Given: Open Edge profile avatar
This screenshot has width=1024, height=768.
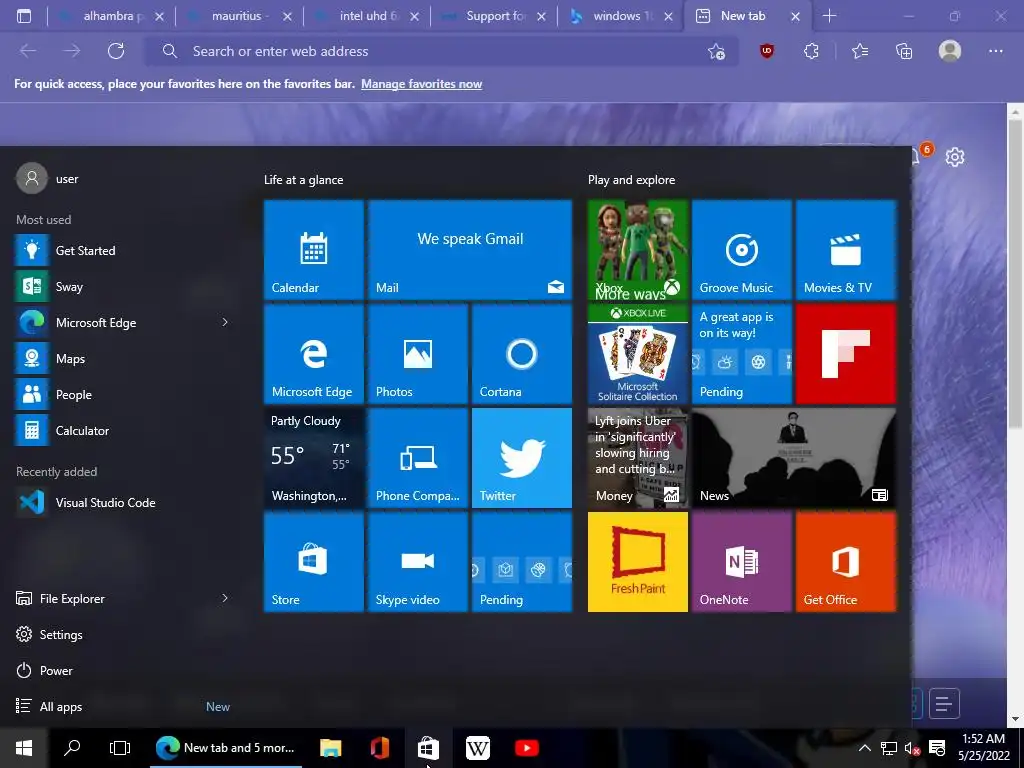Looking at the screenshot, I should click(950, 50).
